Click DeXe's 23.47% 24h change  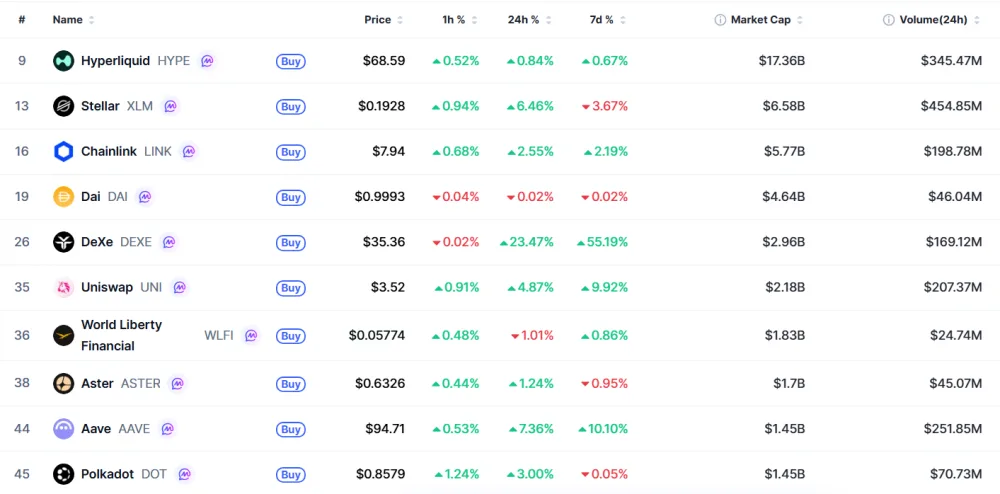[x=527, y=242]
